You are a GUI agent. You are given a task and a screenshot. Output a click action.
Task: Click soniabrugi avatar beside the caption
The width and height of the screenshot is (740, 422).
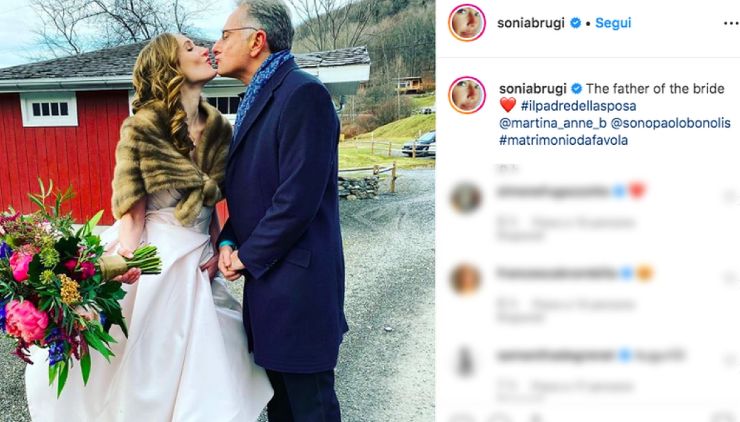[x=467, y=95]
